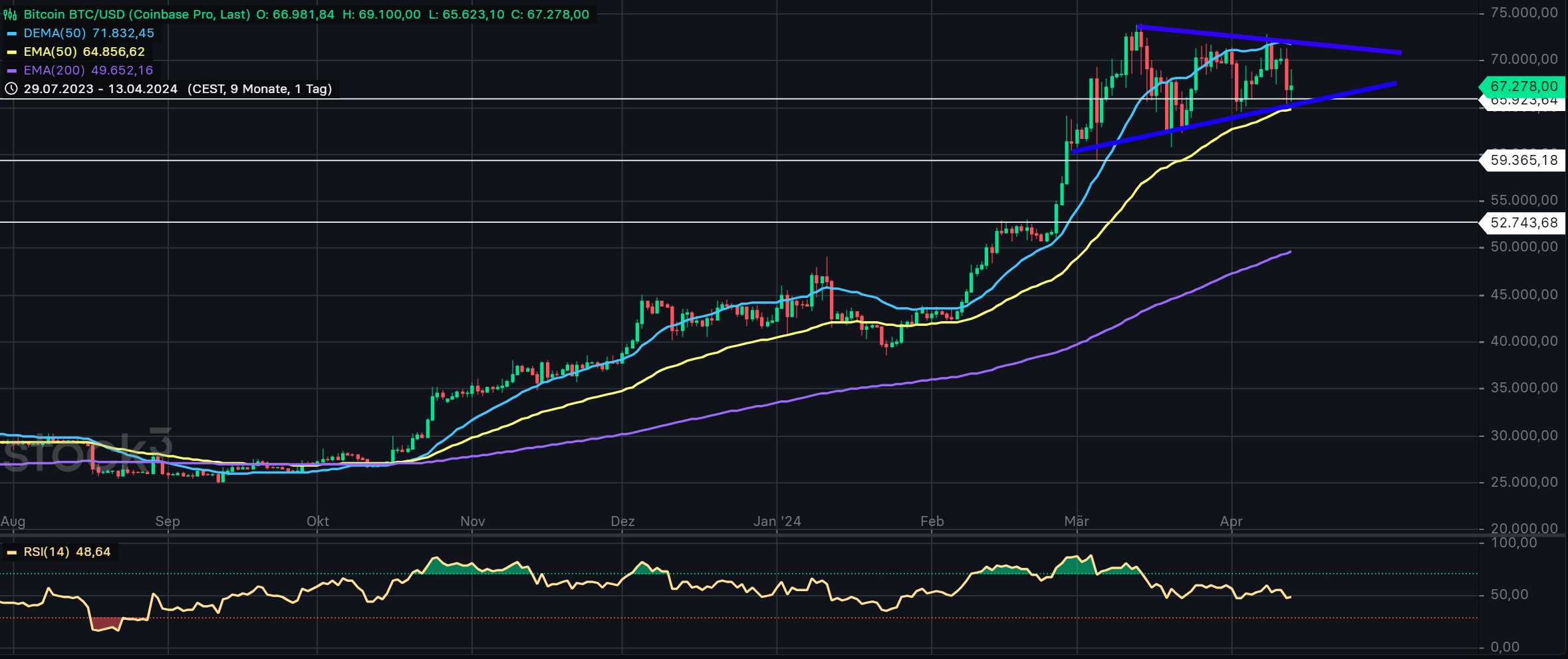Click the blue DEMA(50) legend color marker
This screenshot has width=1568, height=659.
[x=11, y=33]
